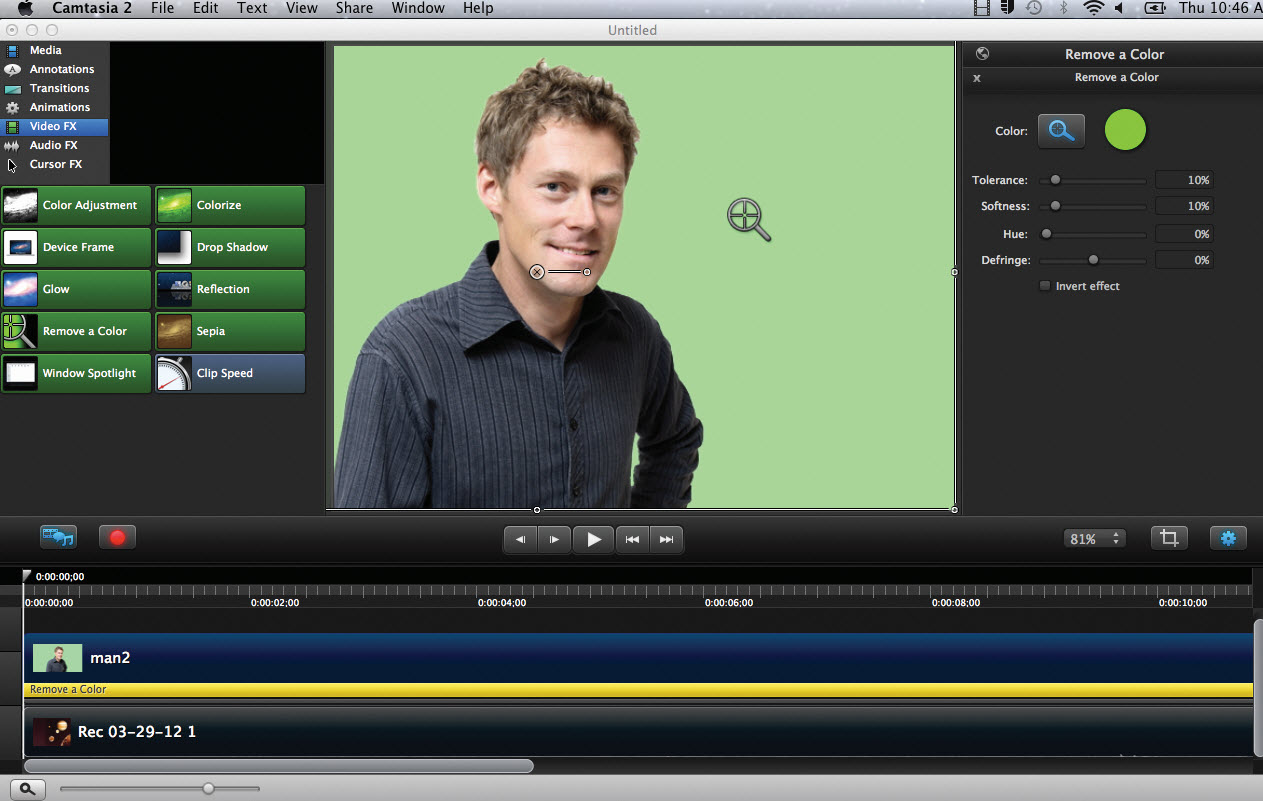
Task: Open the Text menu
Action: pos(252,8)
